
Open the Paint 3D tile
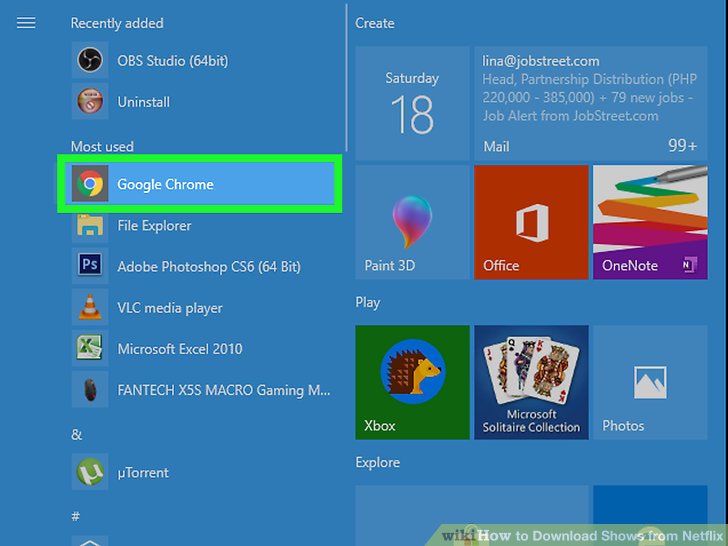click(x=412, y=222)
